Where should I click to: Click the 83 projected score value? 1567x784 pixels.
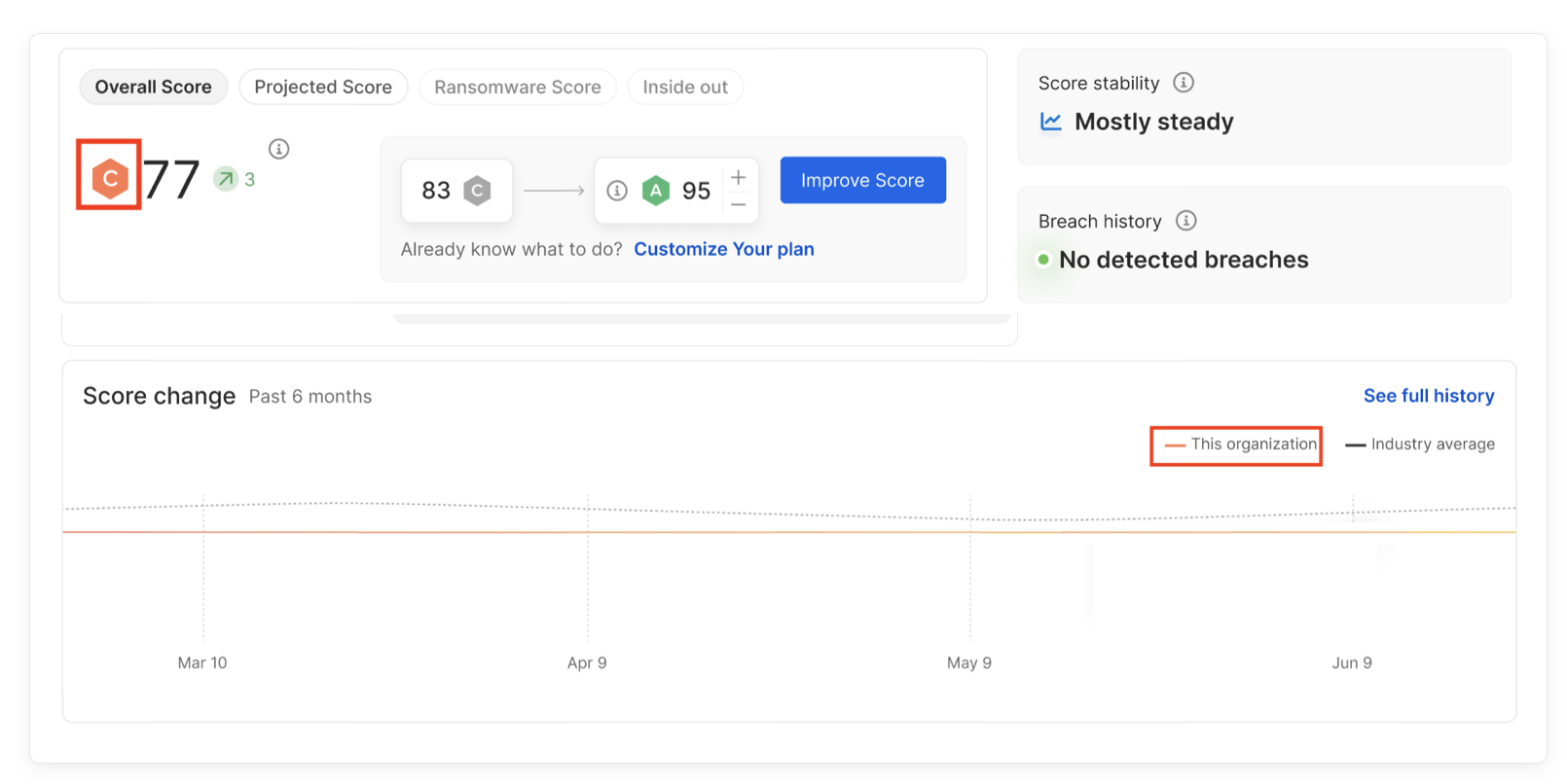[x=436, y=191]
